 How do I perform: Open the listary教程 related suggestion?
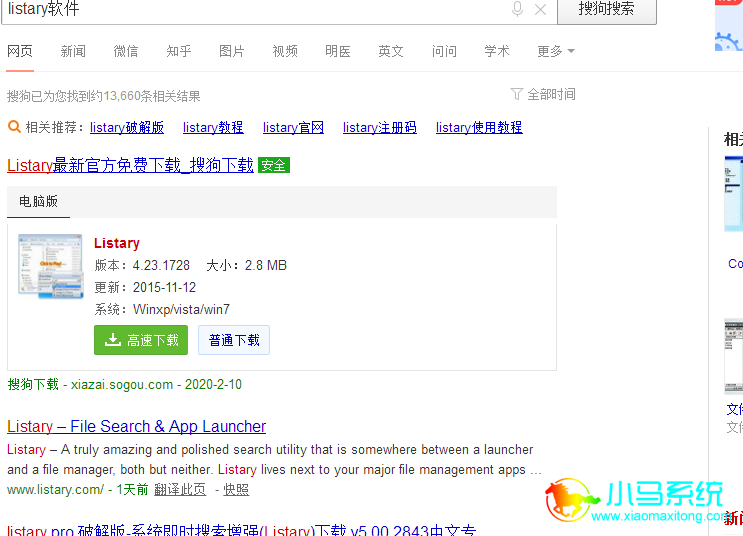click(213, 127)
